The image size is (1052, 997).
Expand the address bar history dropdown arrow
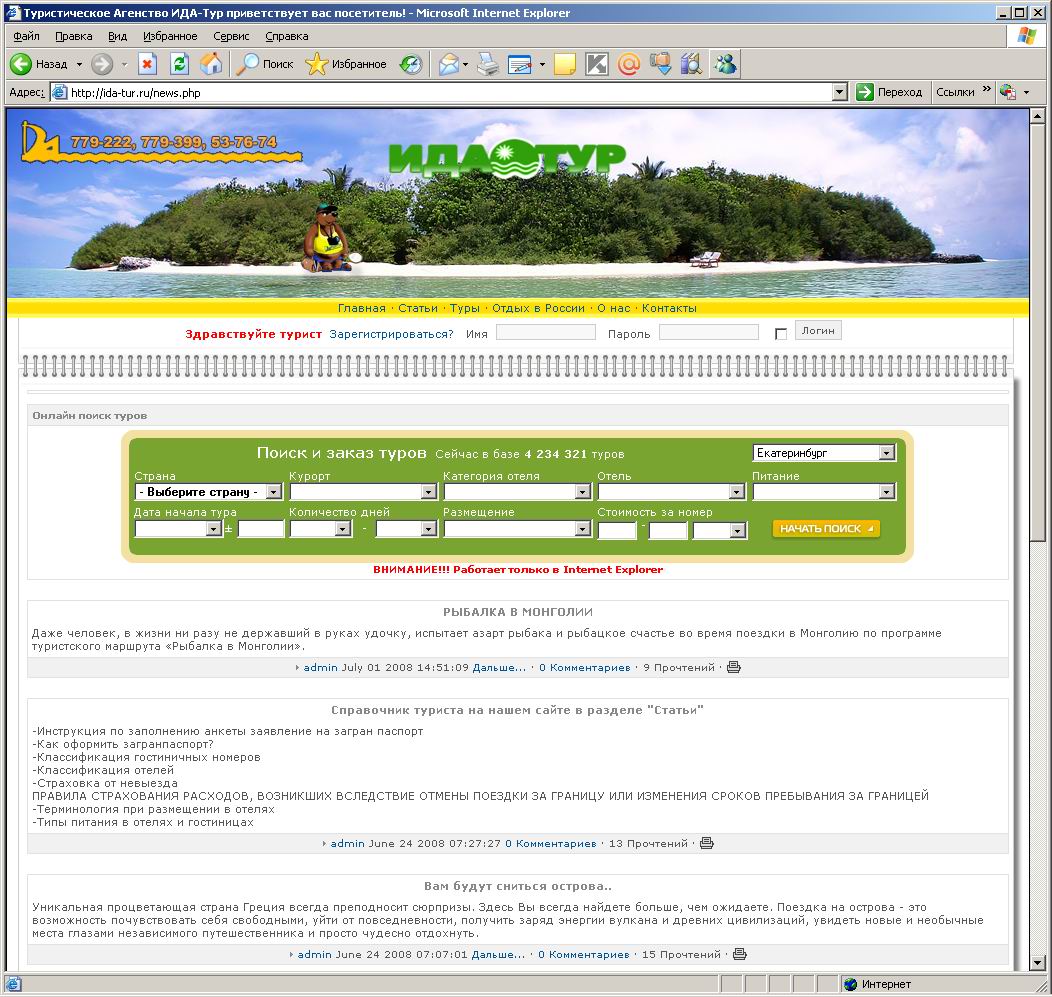(839, 92)
